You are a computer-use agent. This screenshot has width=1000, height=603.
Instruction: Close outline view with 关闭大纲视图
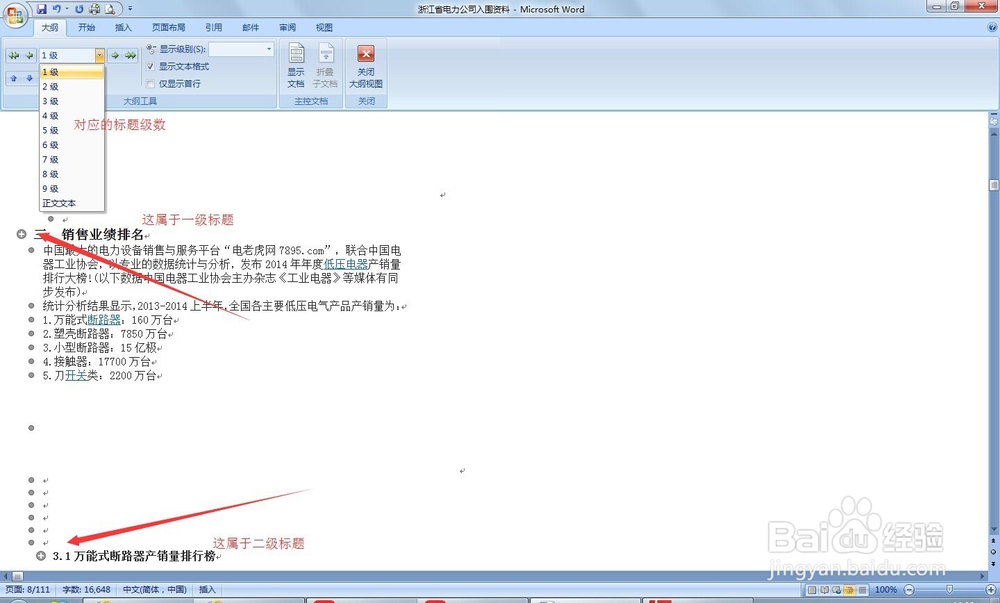coord(366,66)
